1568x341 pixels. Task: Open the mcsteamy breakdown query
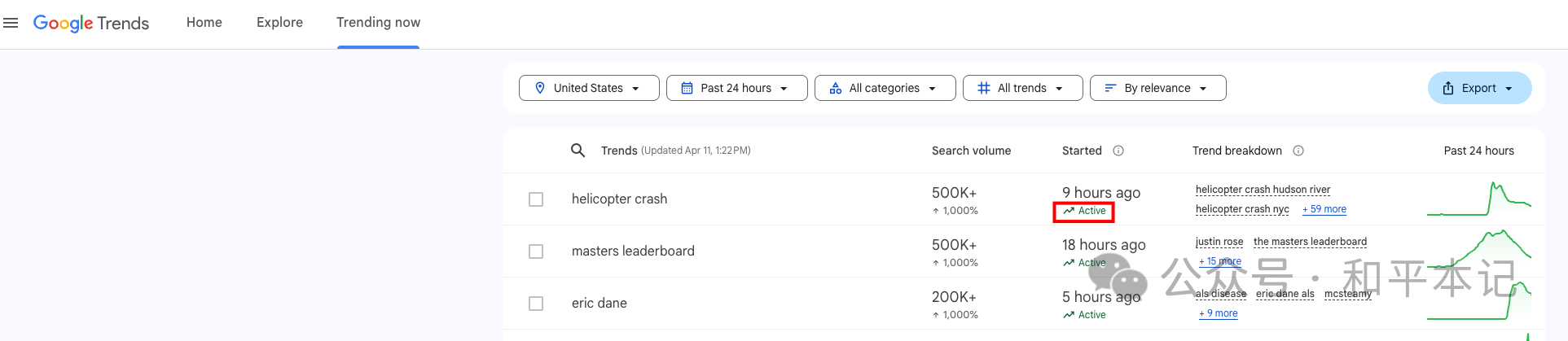pyautogui.click(x=1348, y=294)
